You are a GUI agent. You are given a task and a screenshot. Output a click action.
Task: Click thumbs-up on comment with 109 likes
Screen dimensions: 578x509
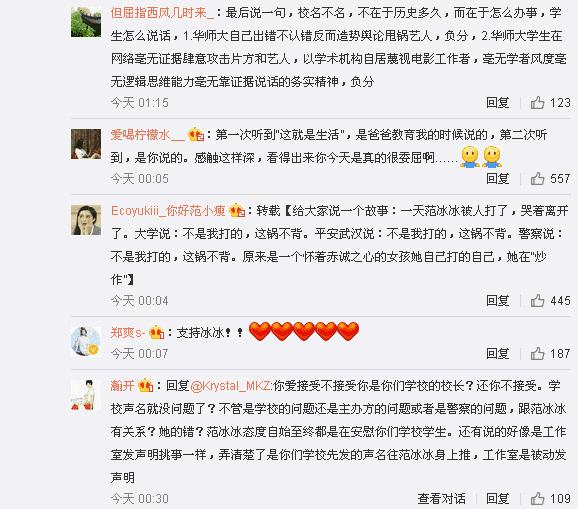(x=537, y=499)
